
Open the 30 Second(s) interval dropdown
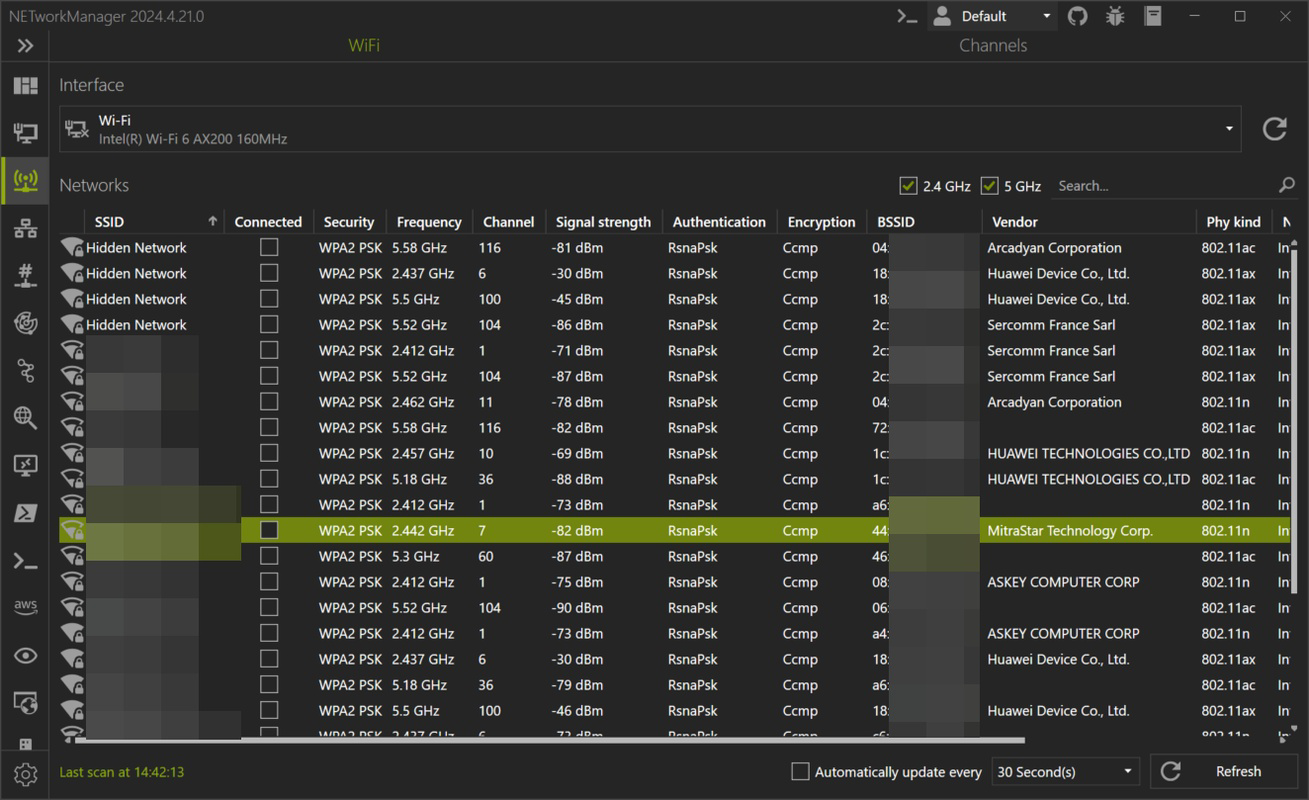tap(1066, 771)
